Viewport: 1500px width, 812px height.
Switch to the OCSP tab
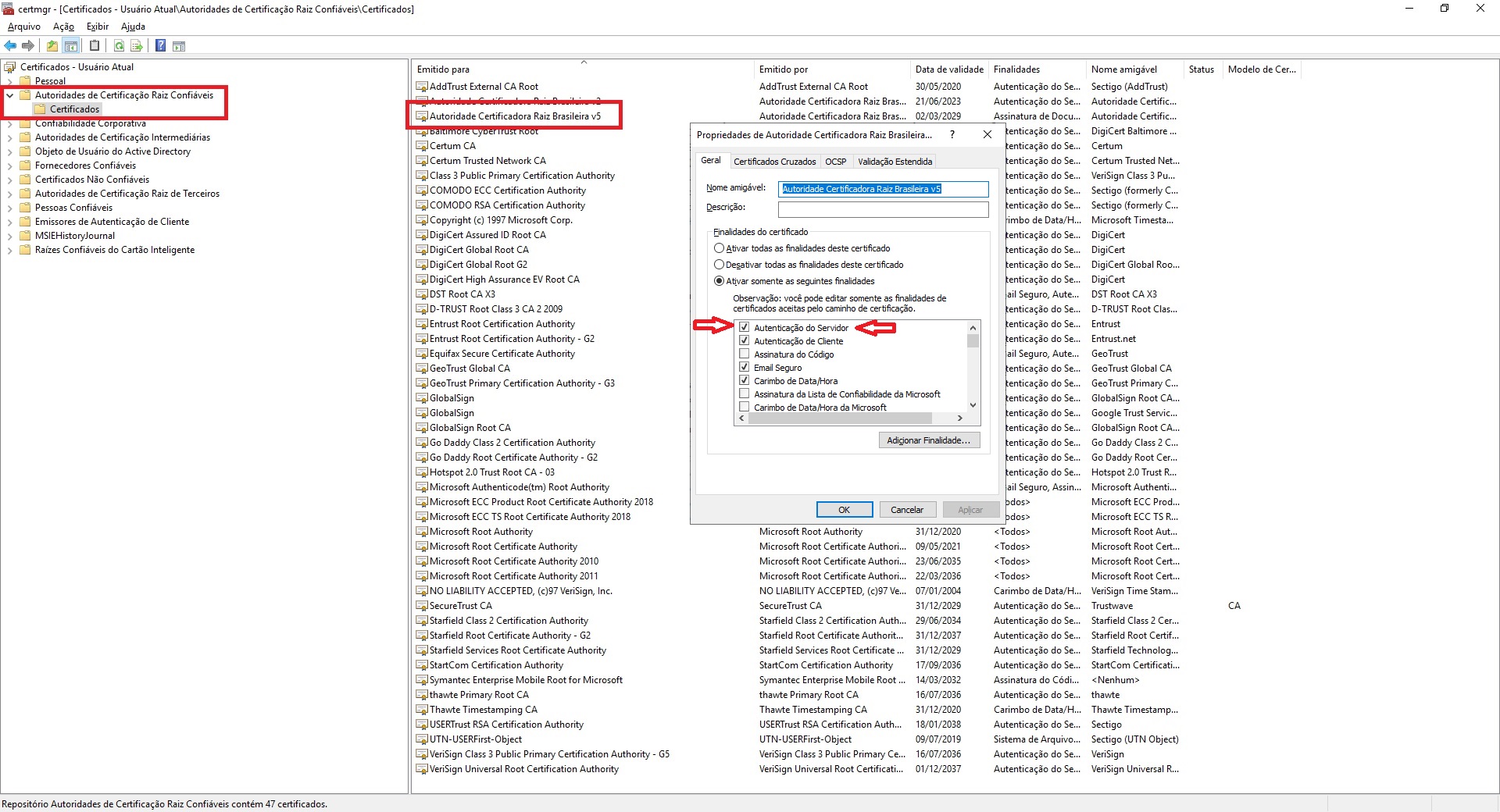(836, 162)
